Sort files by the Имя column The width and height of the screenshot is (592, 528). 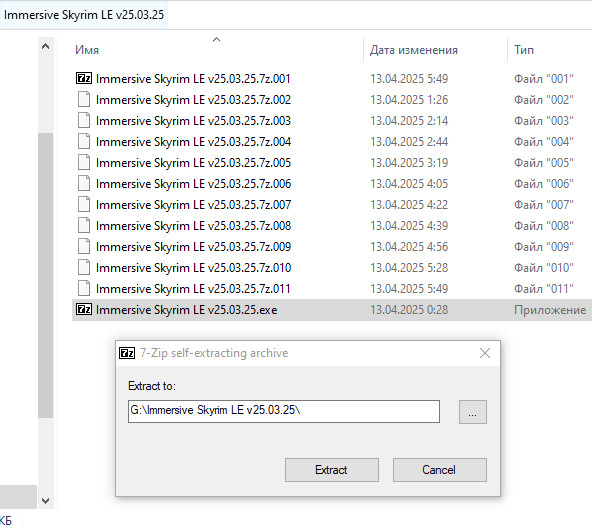point(87,50)
